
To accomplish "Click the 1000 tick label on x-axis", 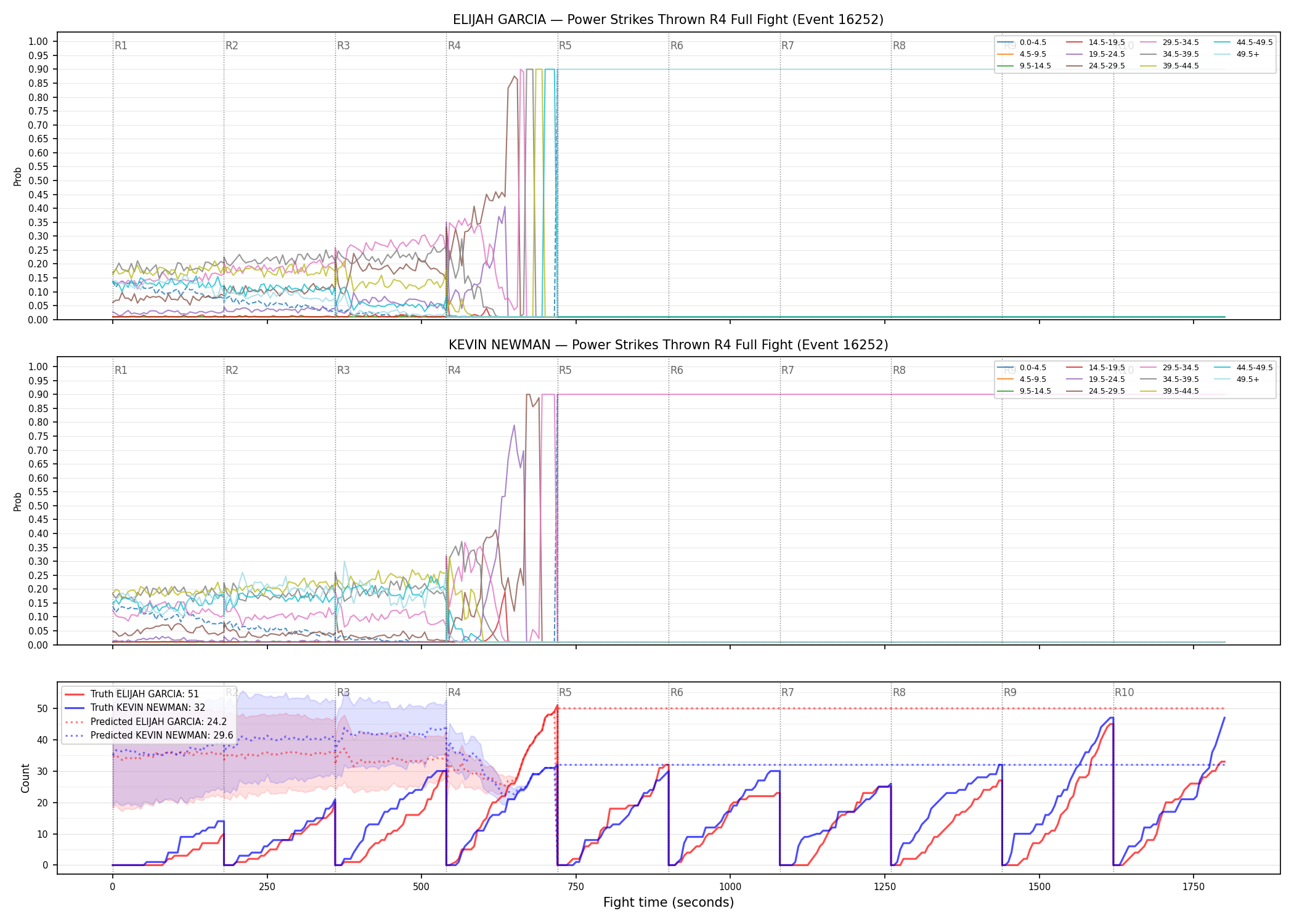I will pyautogui.click(x=730, y=887).
